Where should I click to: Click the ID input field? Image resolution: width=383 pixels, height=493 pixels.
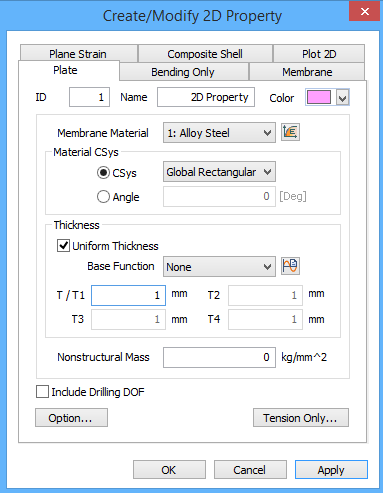pyautogui.click(x=89, y=97)
